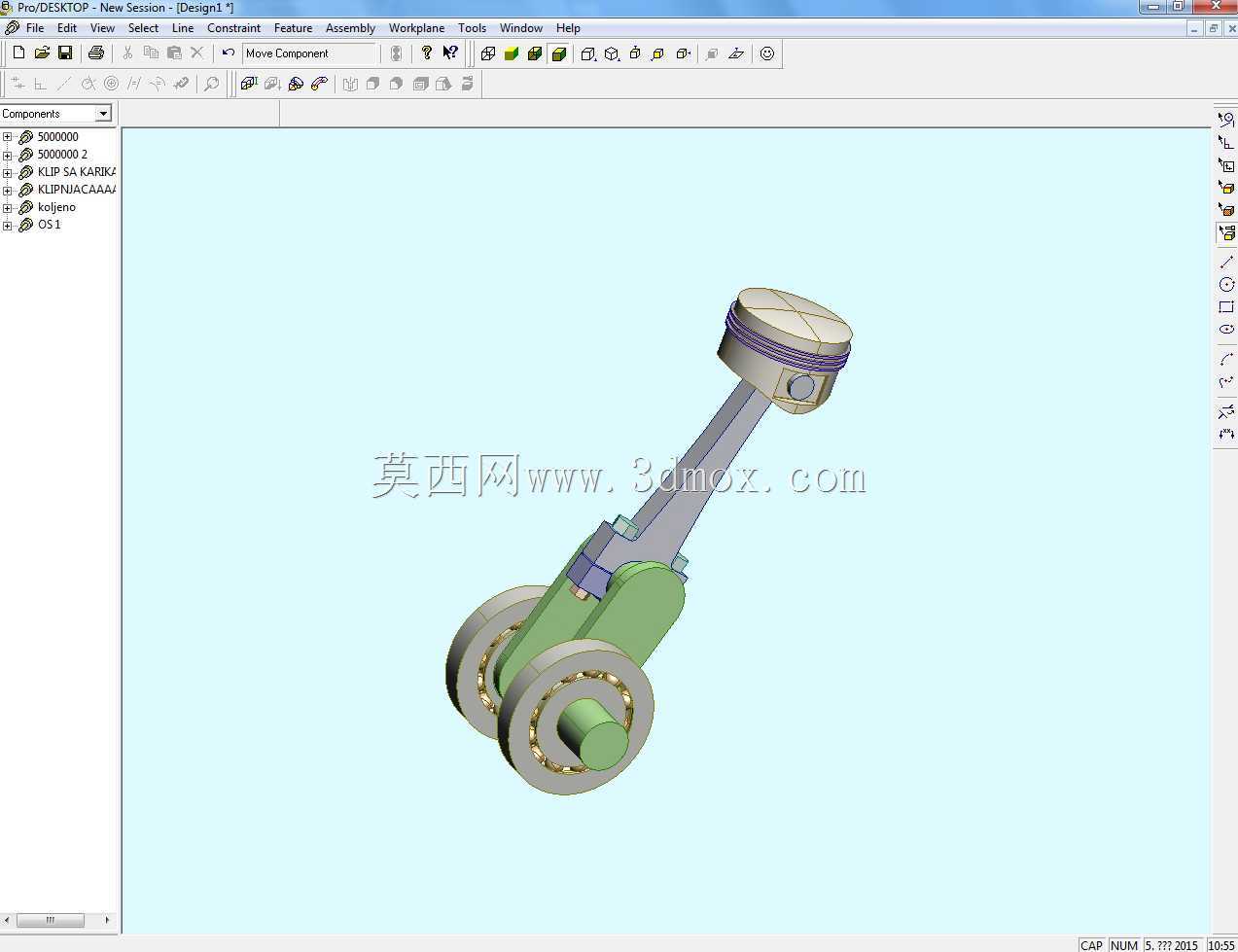Screen dimensions: 1238x952
Task: Open the Line menu
Action: coord(183,28)
